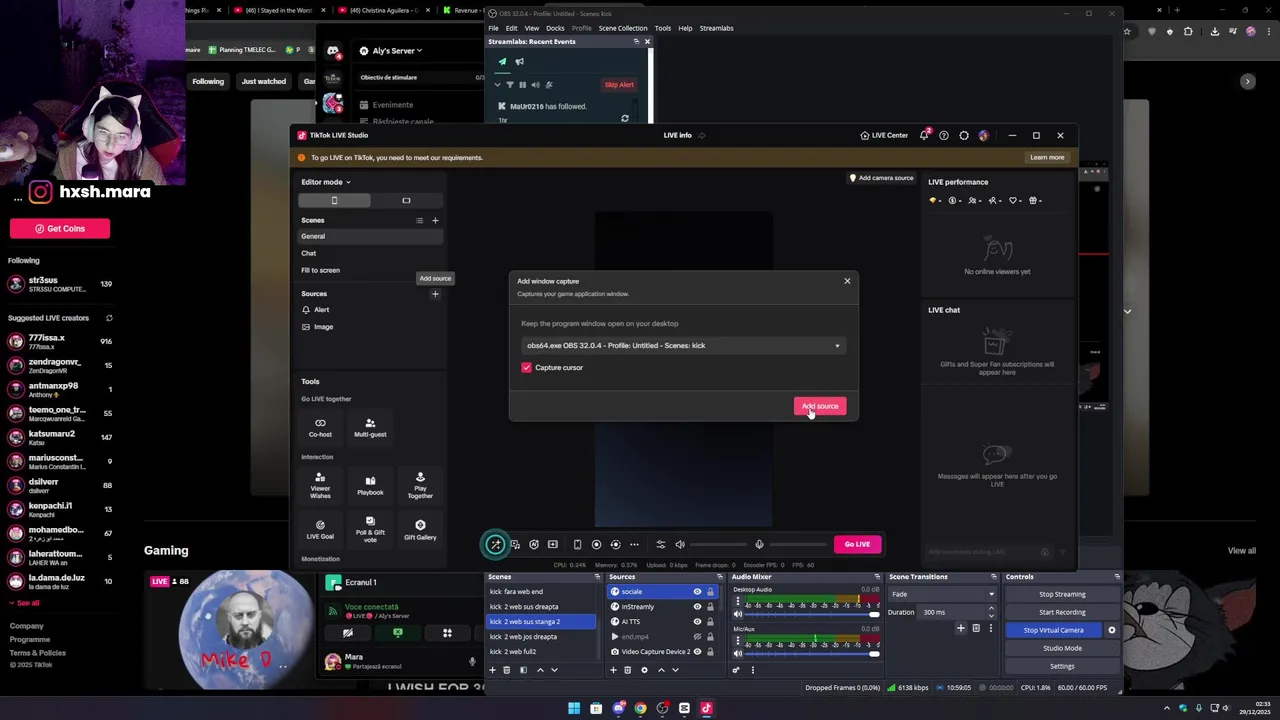
Task: Click trash icon under OBS Sources list
Action: (x=627, y=670)
